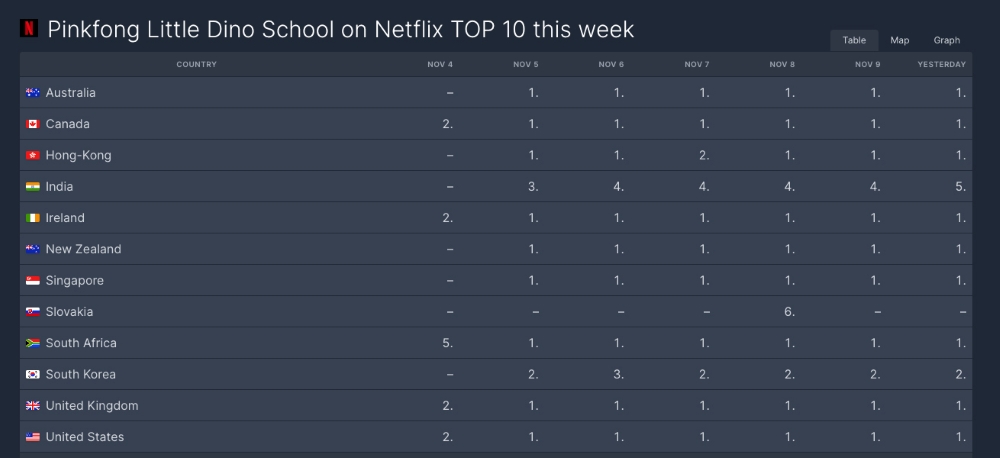Click the Hong-Kong flag icon
Screen dimensions: 1000x458
click(x=32, y=156)
